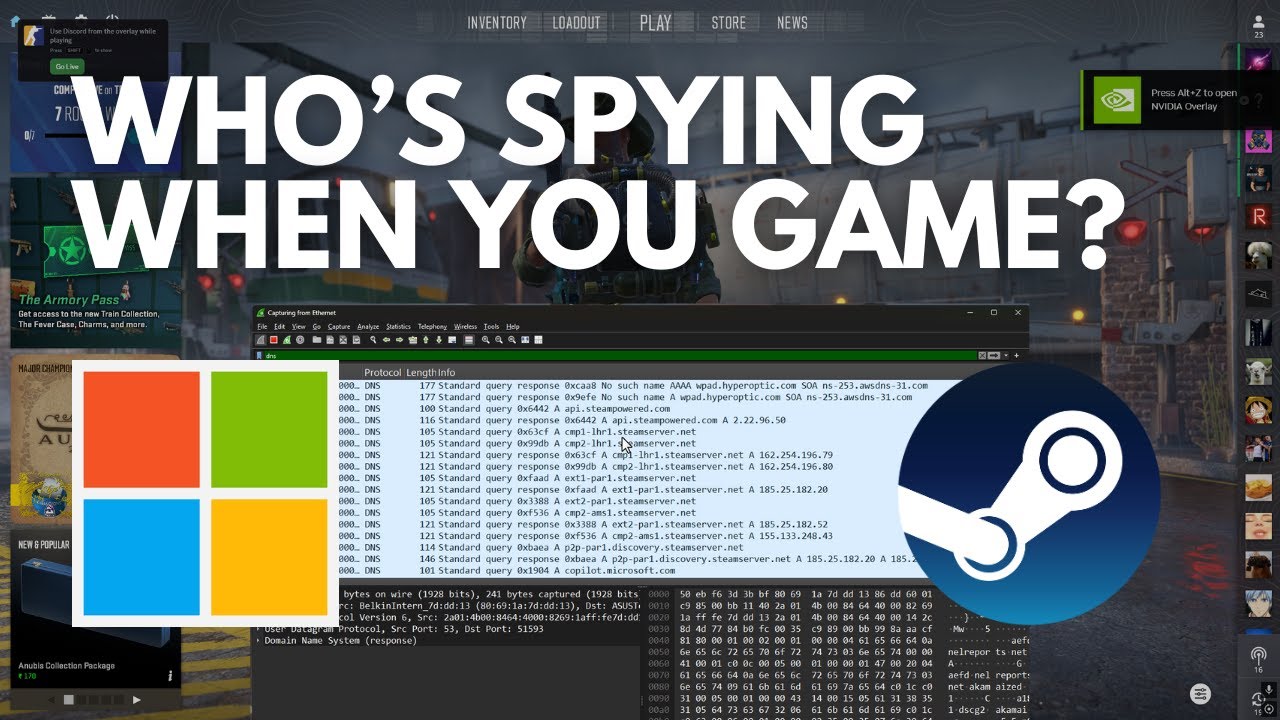Open Wireshark Analyze menu
1280x720 pixels.
tap(368, 327)
